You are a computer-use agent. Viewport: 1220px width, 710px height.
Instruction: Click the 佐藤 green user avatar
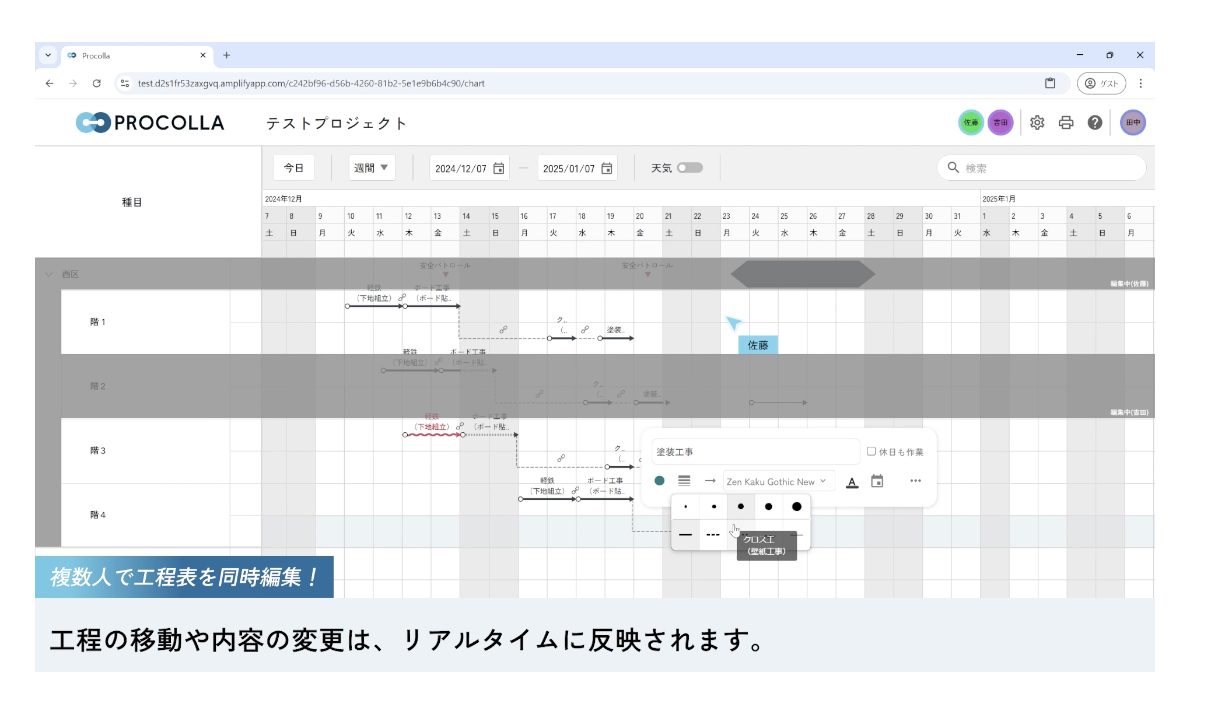[971, 123]
